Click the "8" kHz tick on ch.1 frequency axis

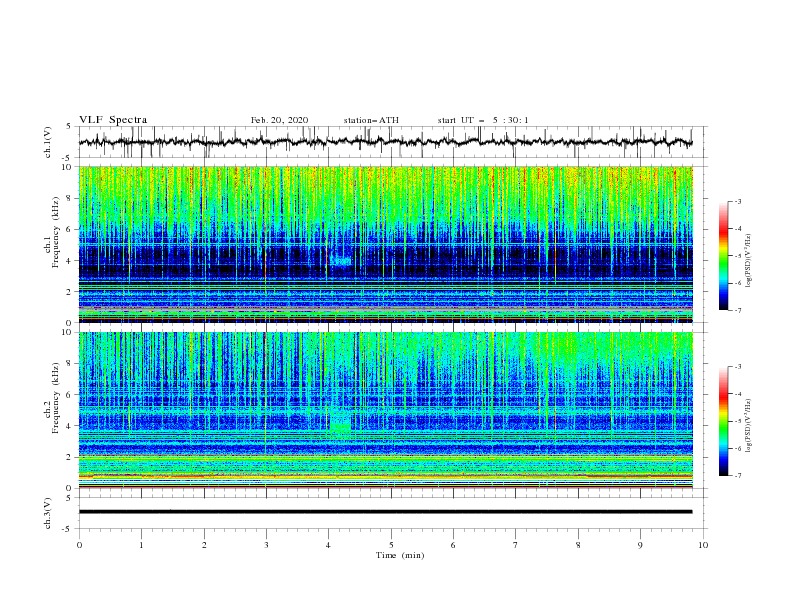click(x=70, y=198)
